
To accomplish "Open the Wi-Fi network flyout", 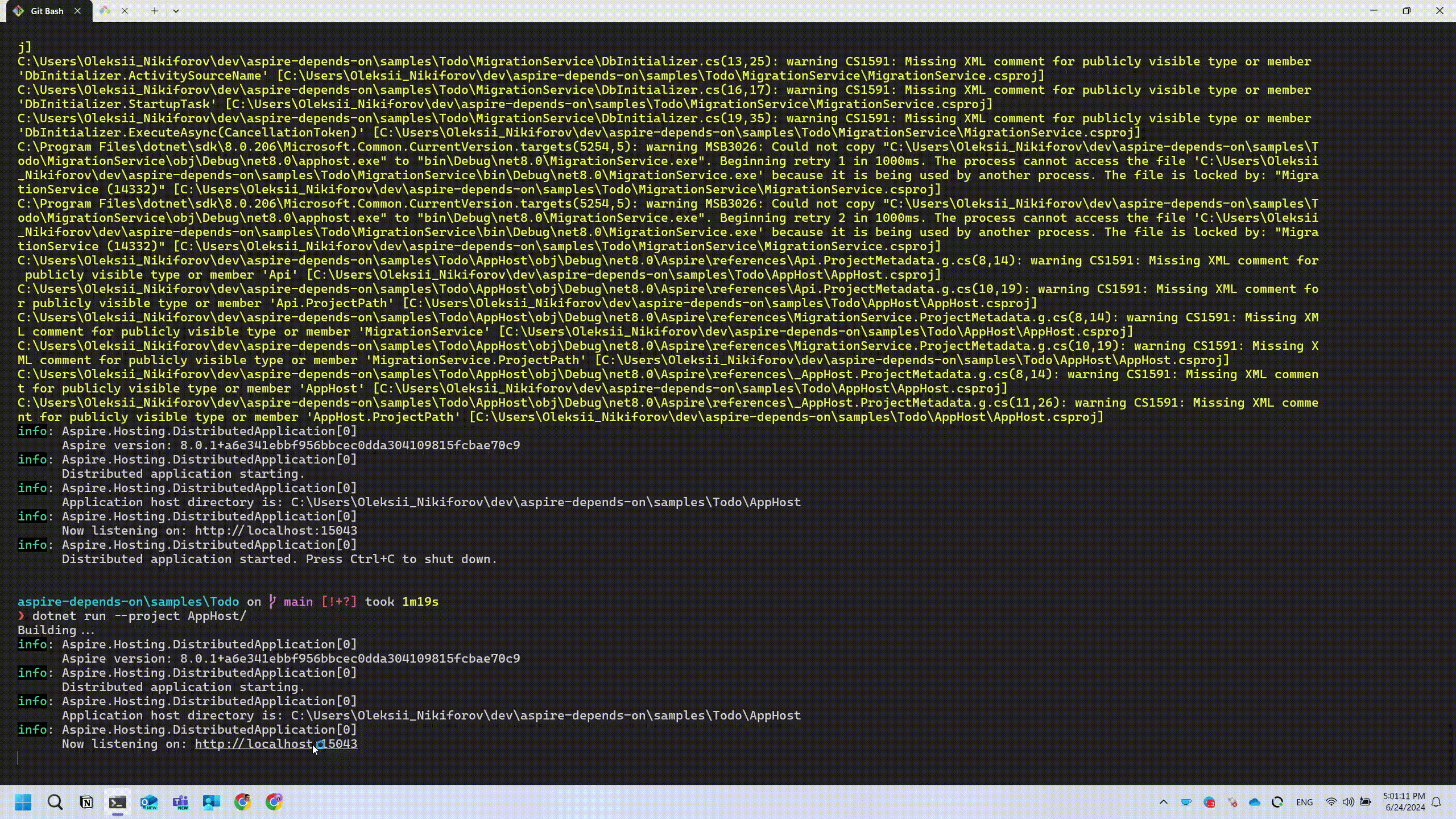I will coord(1331,802).
